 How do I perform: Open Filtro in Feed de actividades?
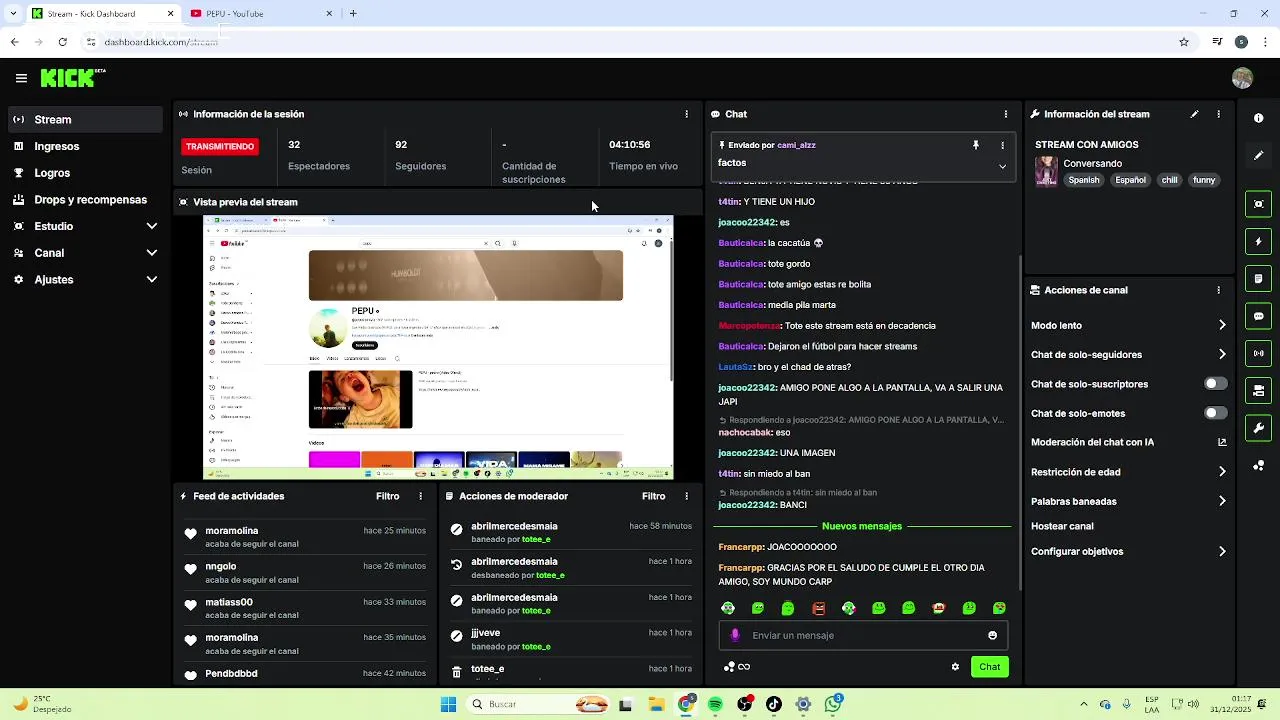pyautogui.click(x=387, y=496)
